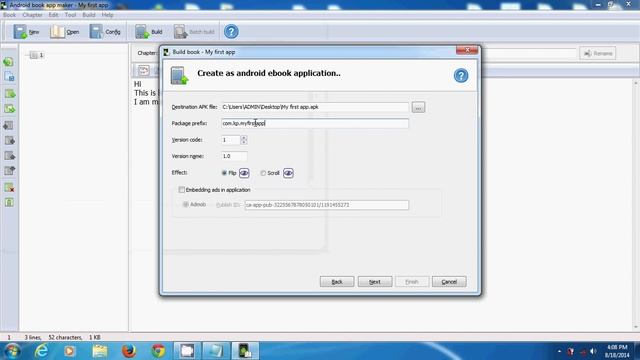Image resolution: width=640 pixels, height=360 pixels.
Task: Click the browse '...' button for APK destination
Action: (418, 107)
